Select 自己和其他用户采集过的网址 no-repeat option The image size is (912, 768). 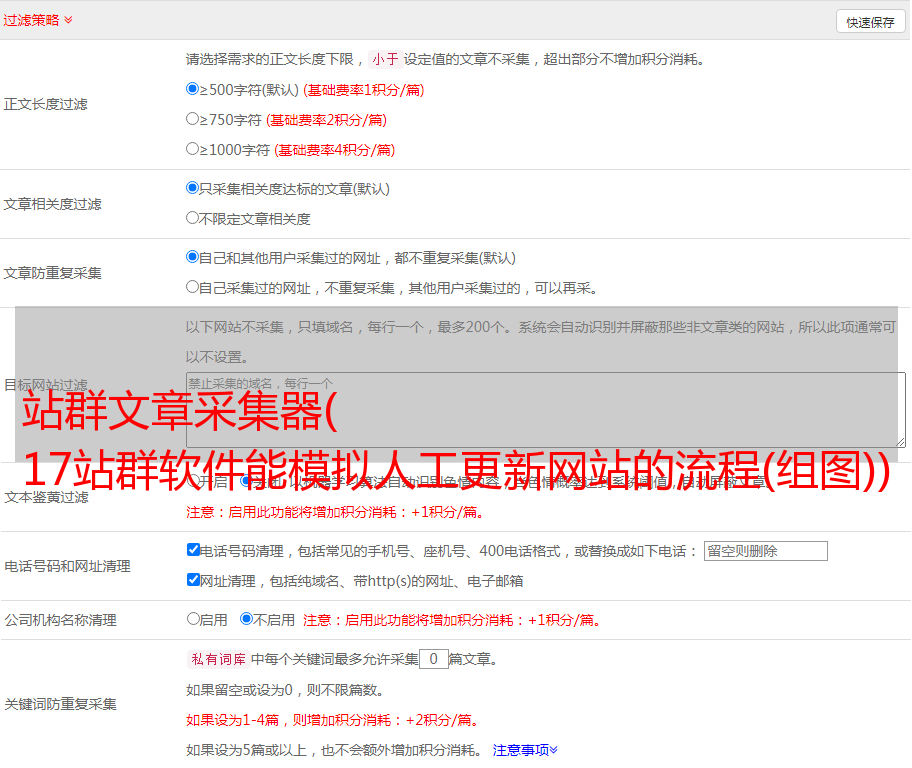(x=193, y=257)
